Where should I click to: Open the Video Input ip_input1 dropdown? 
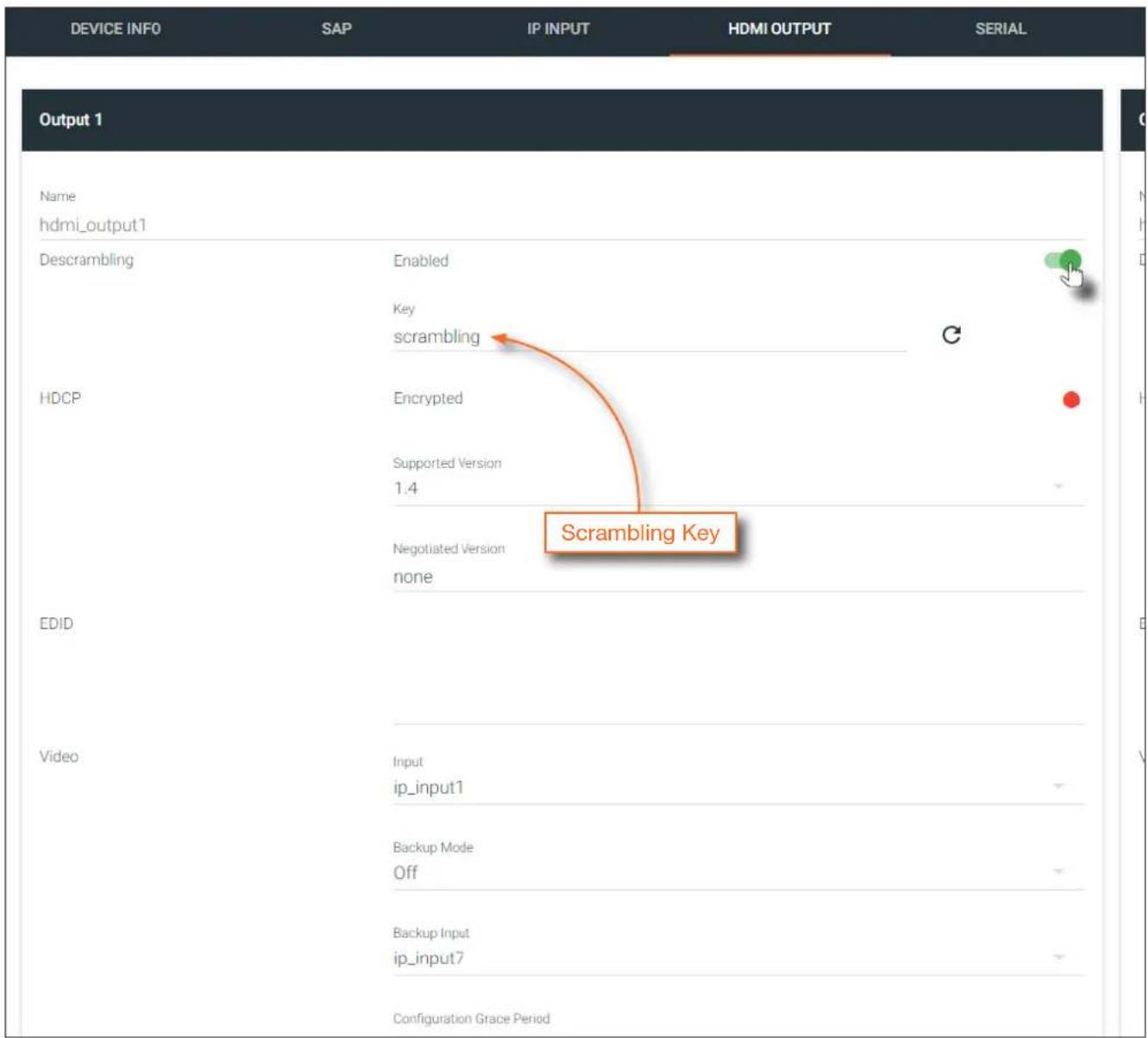click(x=738, y=787)
